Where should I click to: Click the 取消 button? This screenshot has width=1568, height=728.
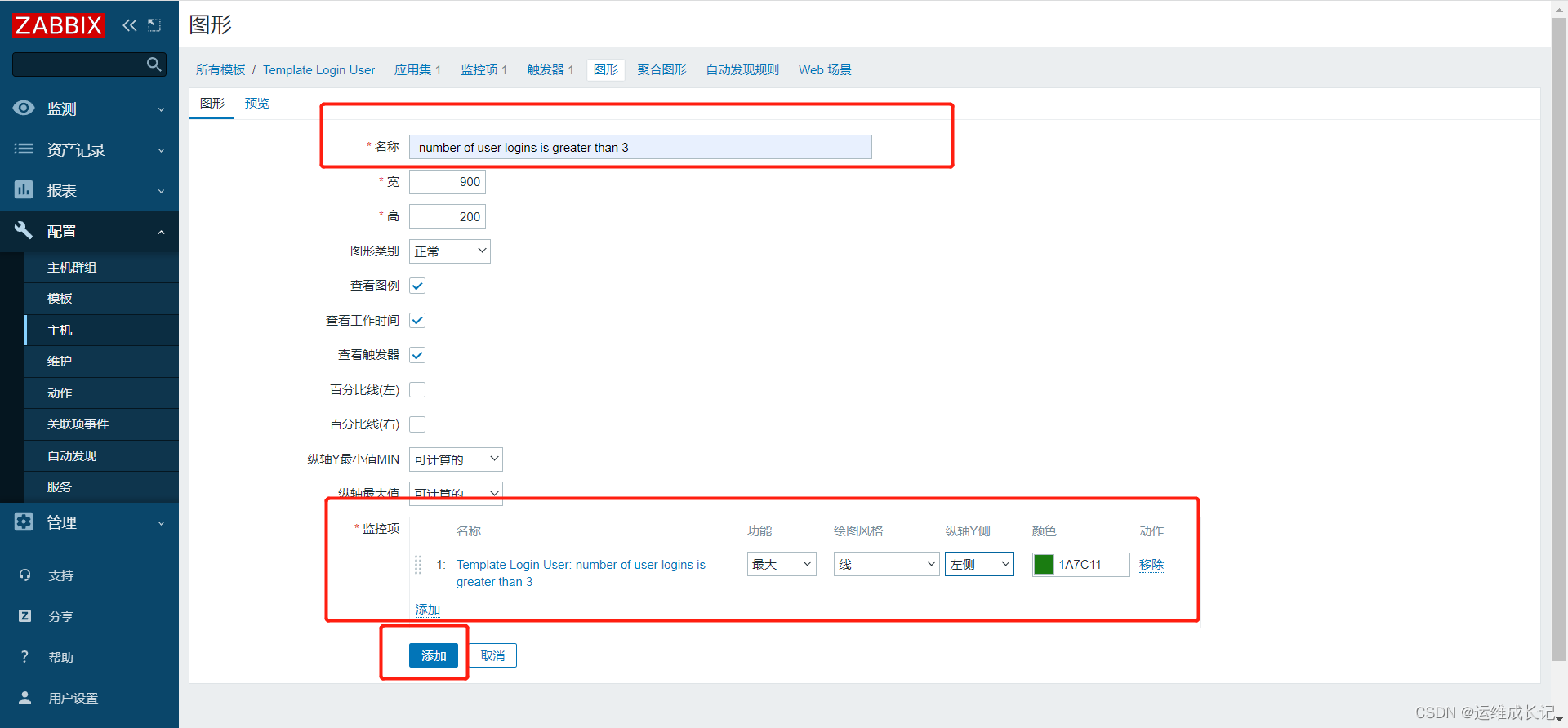(x=492, y=655)
